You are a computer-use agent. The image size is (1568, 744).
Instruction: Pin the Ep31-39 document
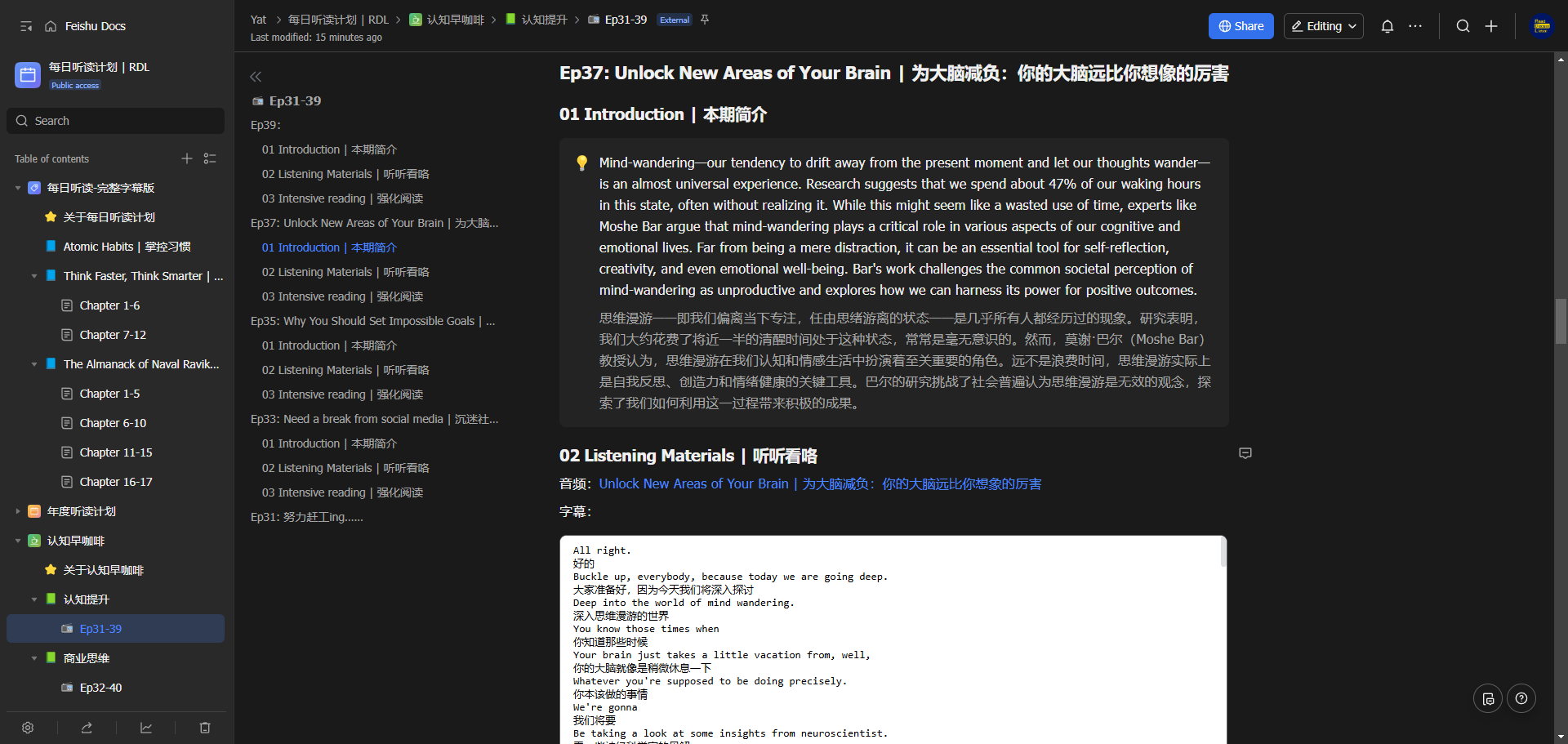[705, 20]
